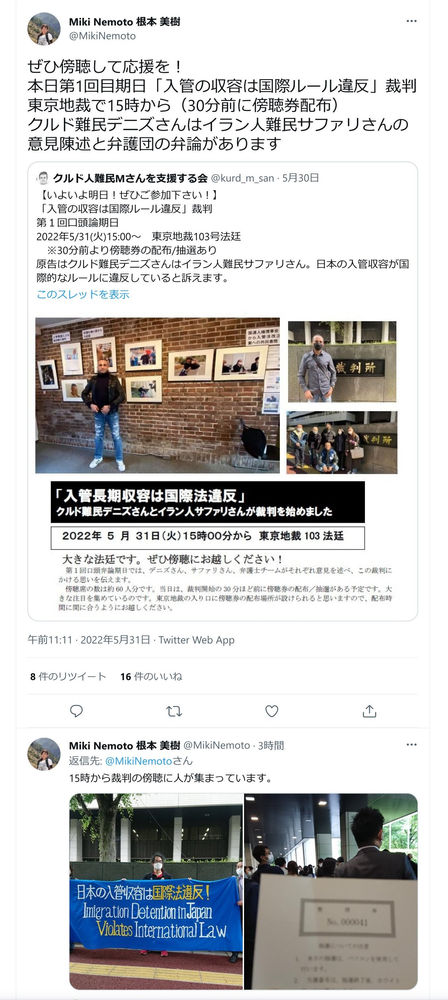Open the reply icon under the main tweet
The image size is (448, 1000).
[x=76, y=710]
